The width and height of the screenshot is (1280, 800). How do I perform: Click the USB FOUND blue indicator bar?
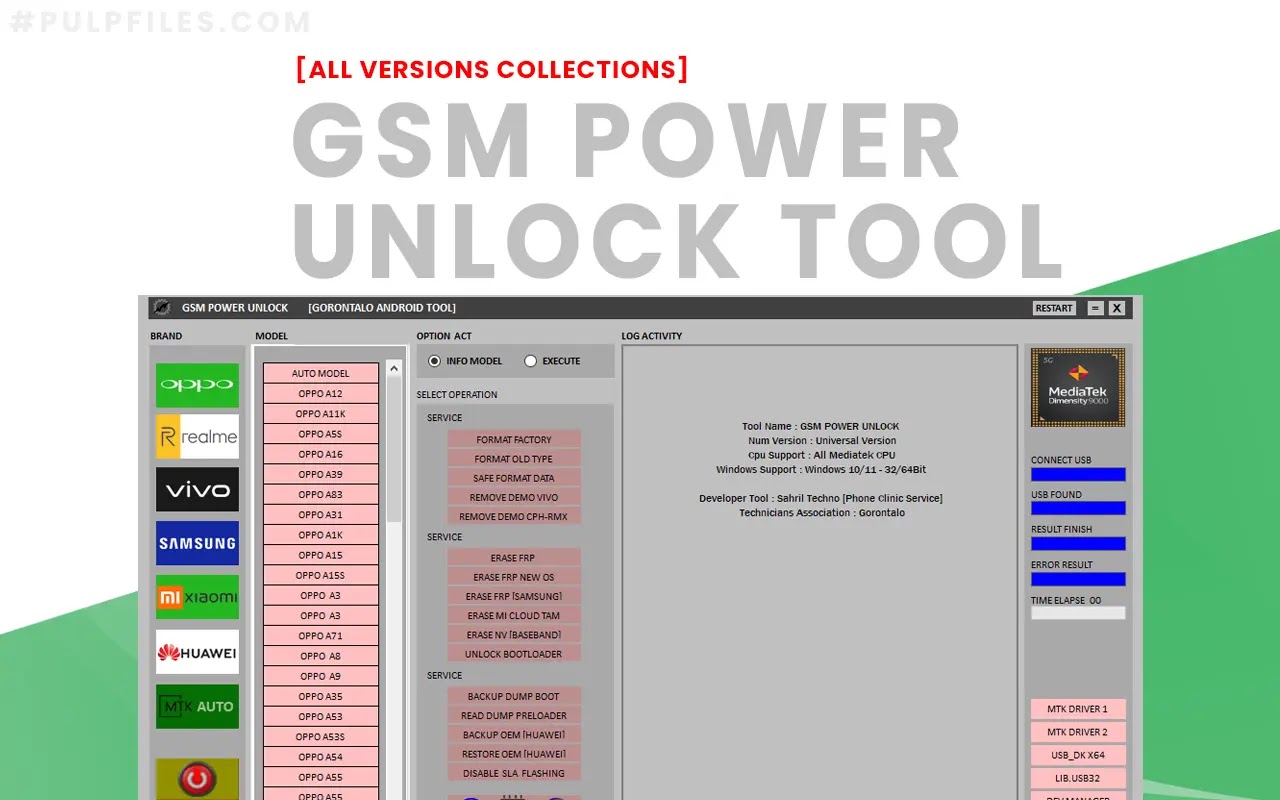1078,508
